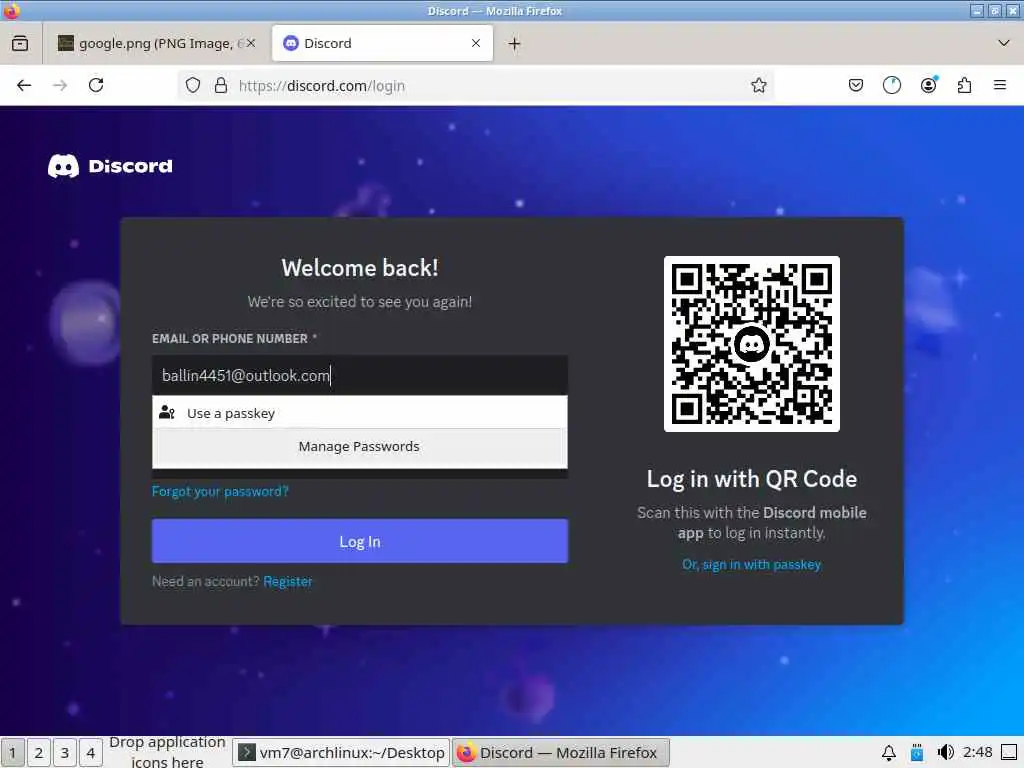Select the Discord tab
The width and height of the screenshot is (1024, 768).
point(382,43)
